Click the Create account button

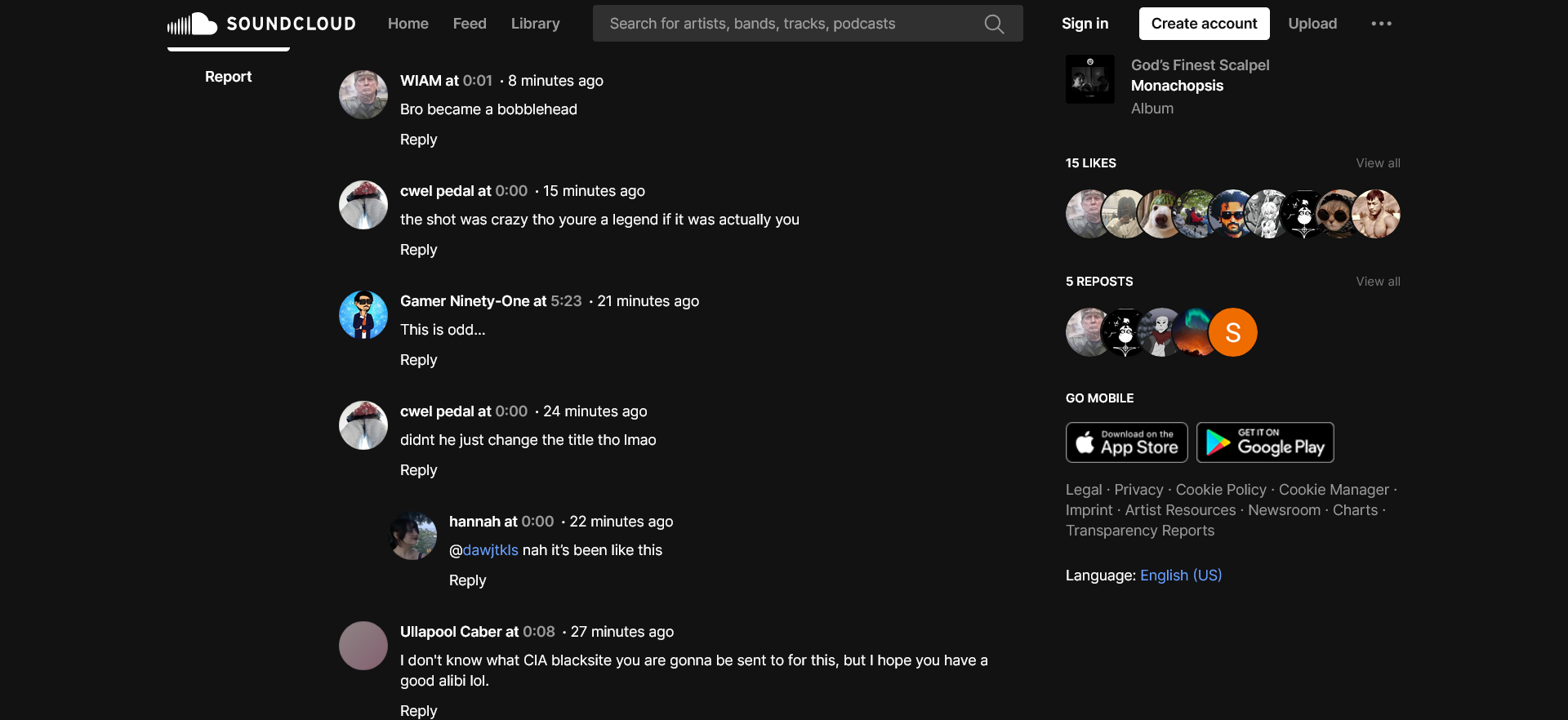click(1204, 24)
